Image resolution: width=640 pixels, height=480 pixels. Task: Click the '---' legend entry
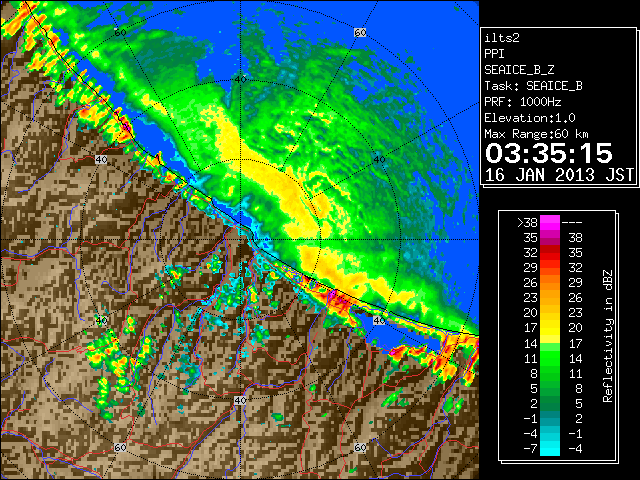572,222
